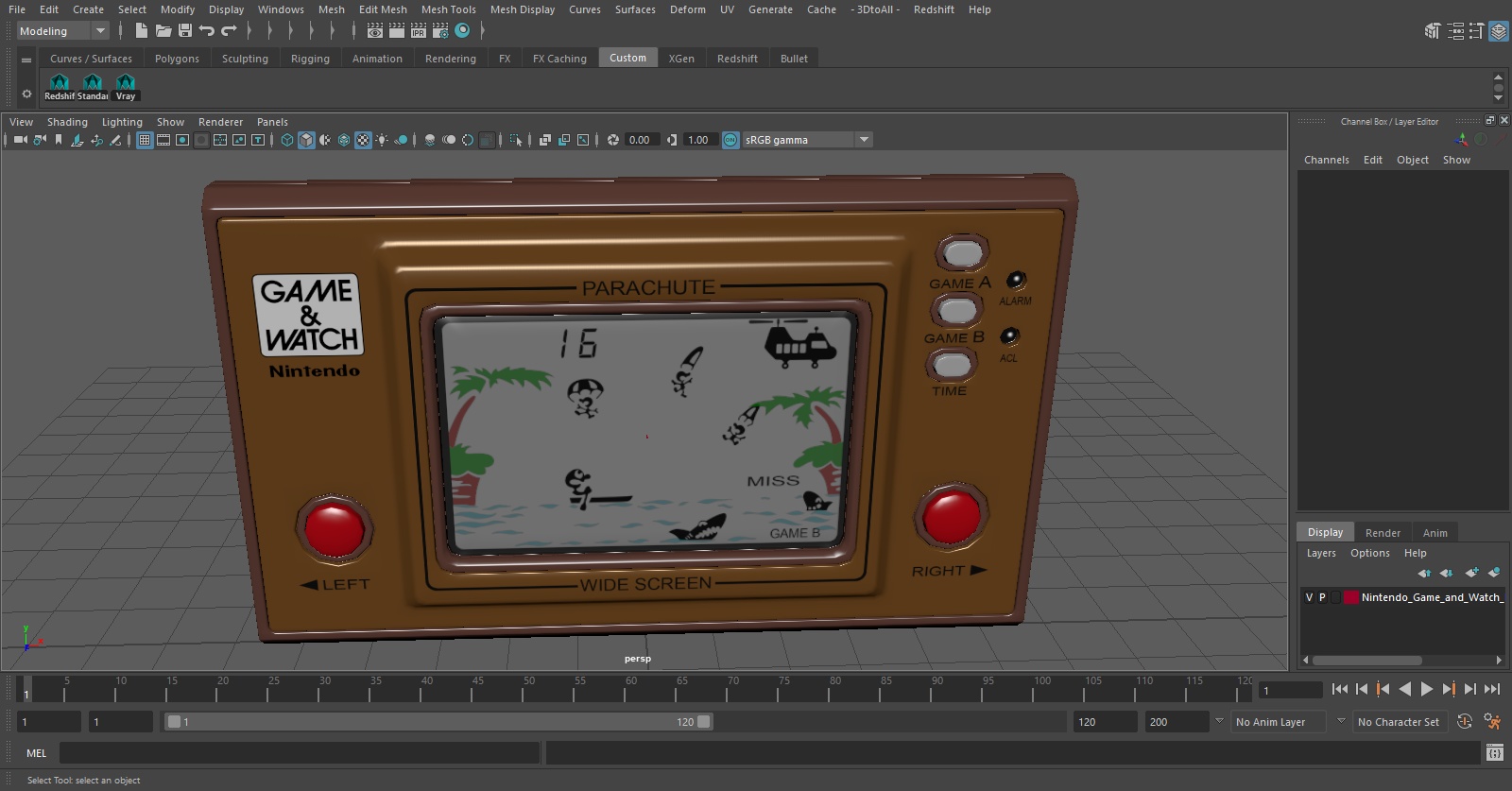Click the Open Scene folder icon
Viewport: 1512px width, 791px height.
163,31
